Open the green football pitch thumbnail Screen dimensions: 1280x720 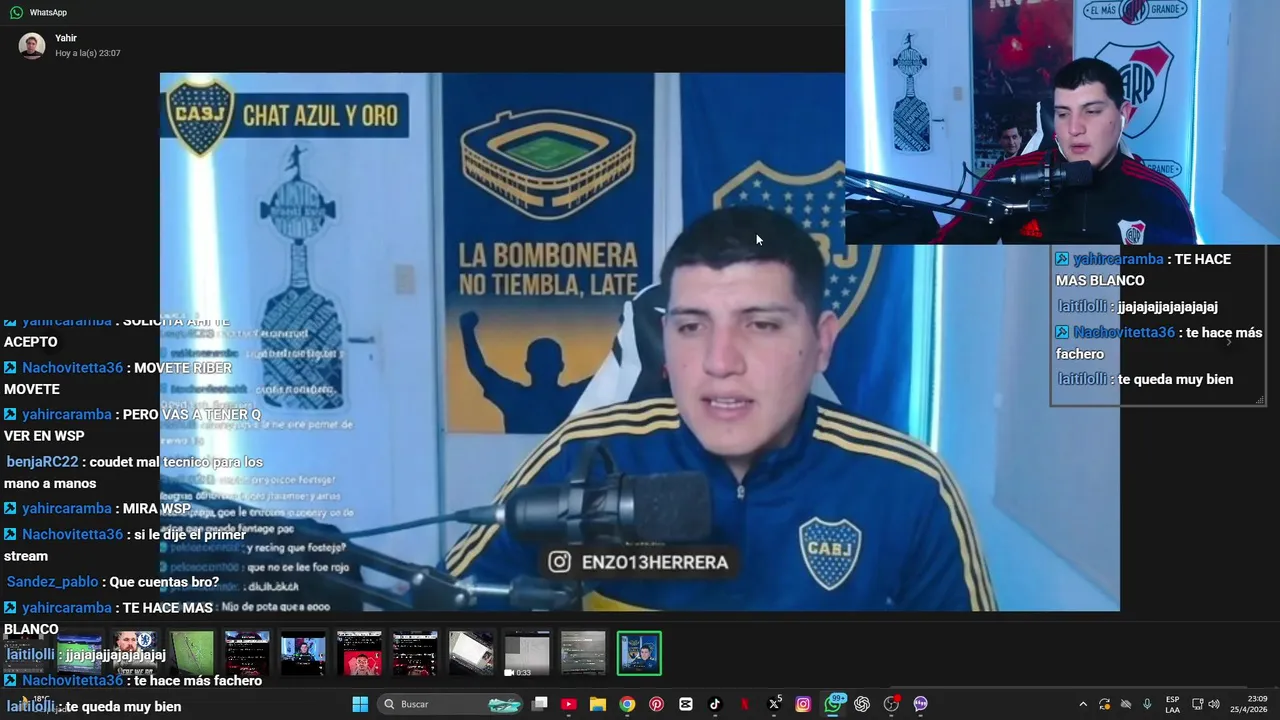(x=191, y=653)
